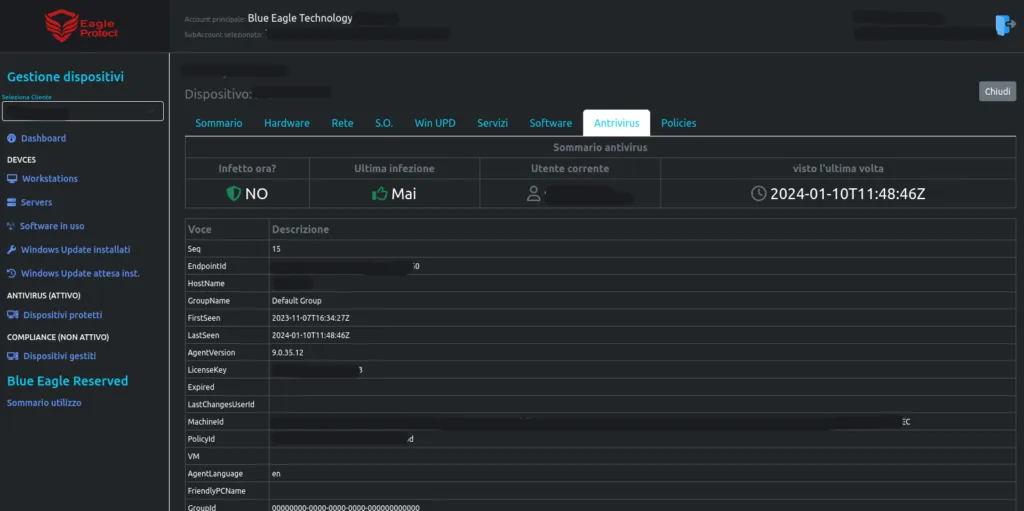The width and height of the screenshot is (1024, 511).
Task: Go to Workstations in the sidebar
Action: tap(50, 178)
